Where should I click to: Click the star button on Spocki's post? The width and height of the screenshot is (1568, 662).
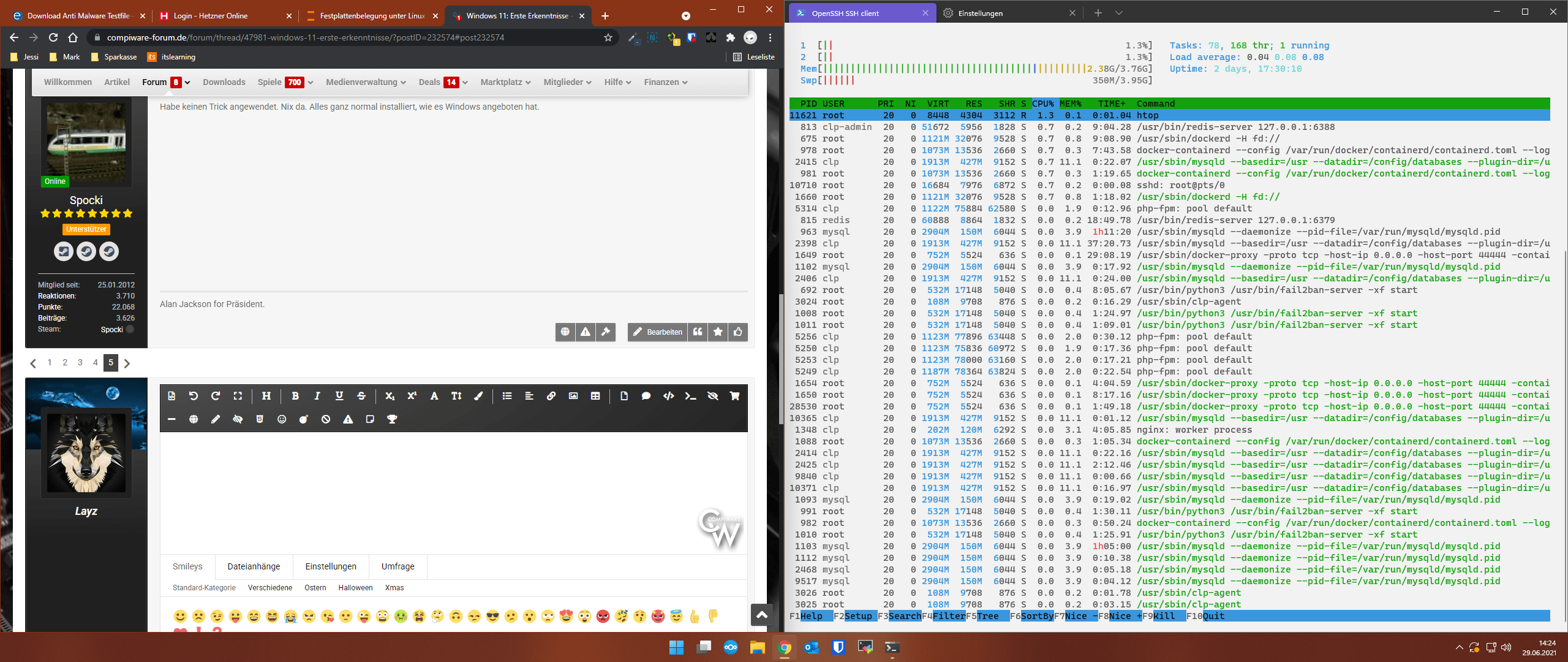tap(718, 332)
